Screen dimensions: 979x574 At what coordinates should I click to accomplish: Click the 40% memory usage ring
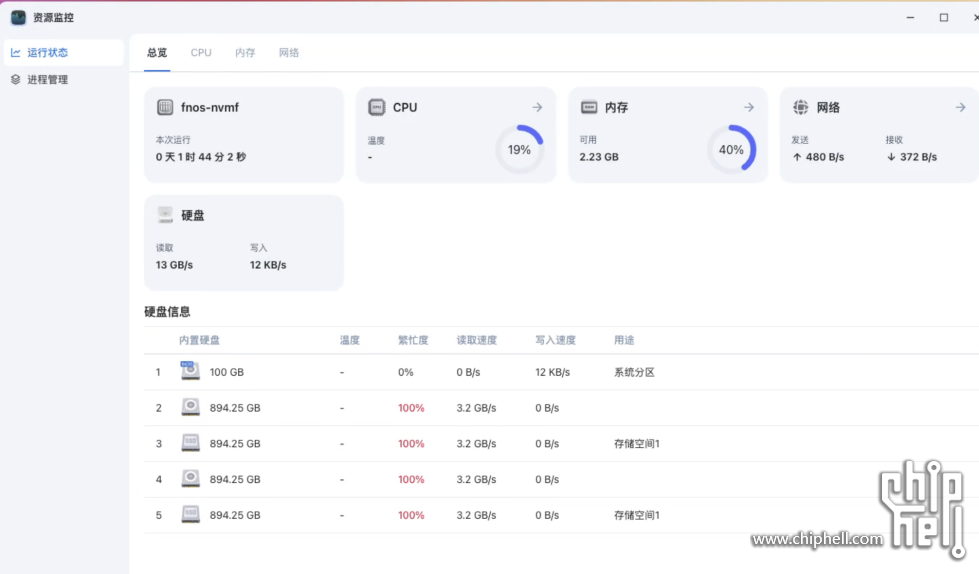[x=731, y=149]
